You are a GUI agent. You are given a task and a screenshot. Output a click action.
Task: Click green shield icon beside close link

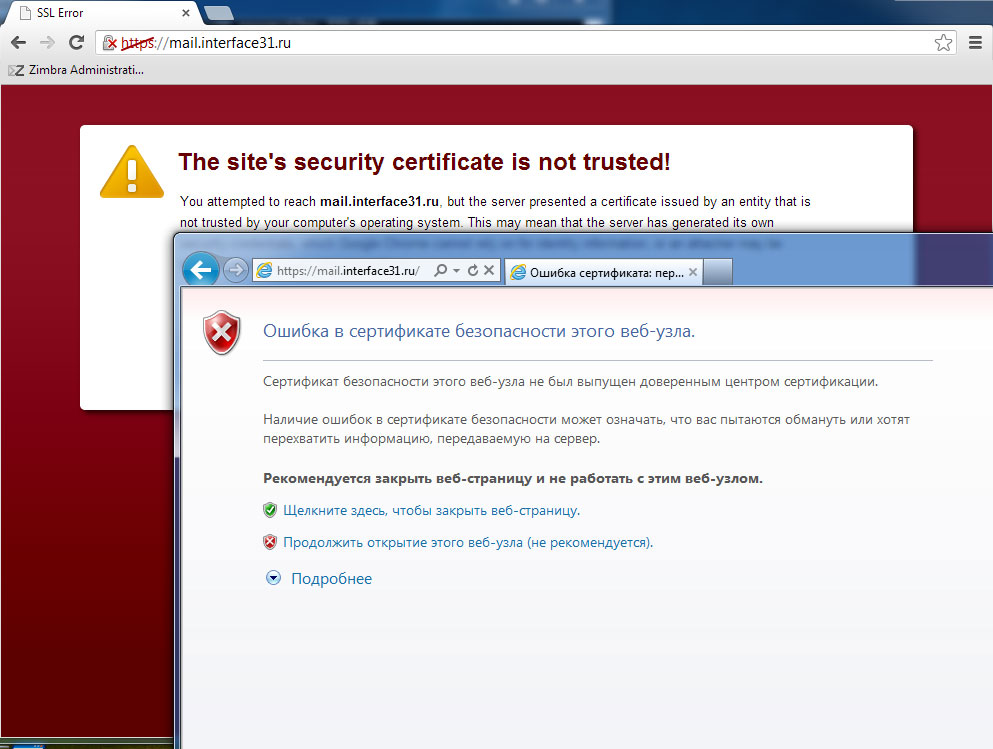[x=270, y=510]
